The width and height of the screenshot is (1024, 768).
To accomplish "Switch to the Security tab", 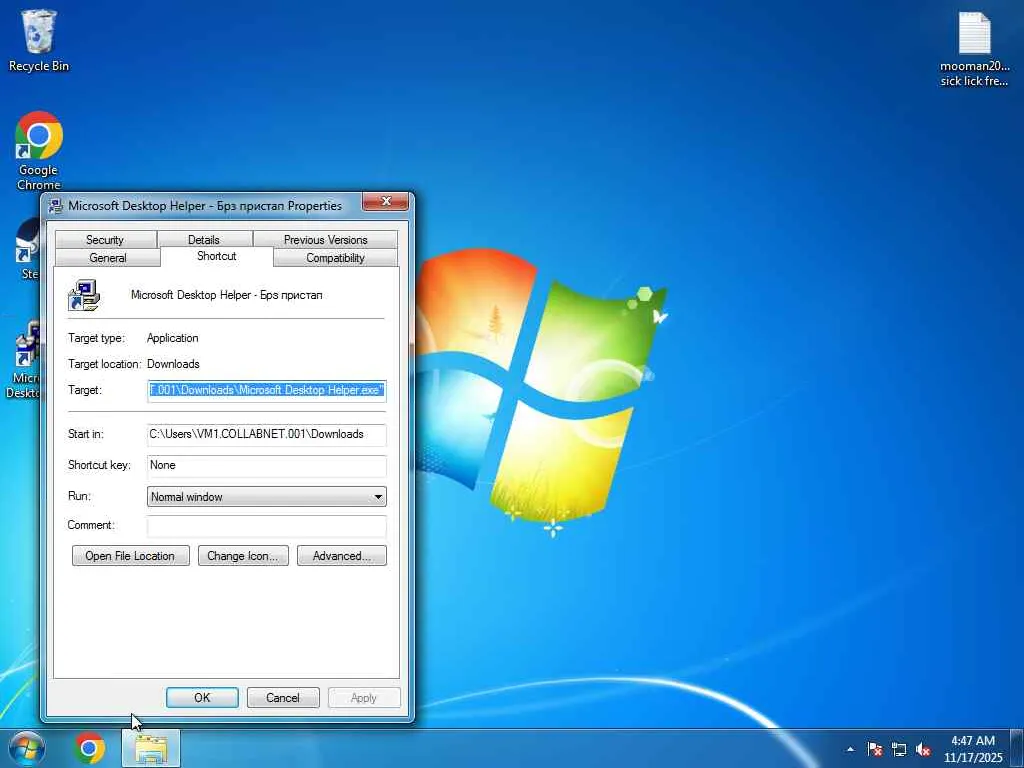I will tap(105, 240).
